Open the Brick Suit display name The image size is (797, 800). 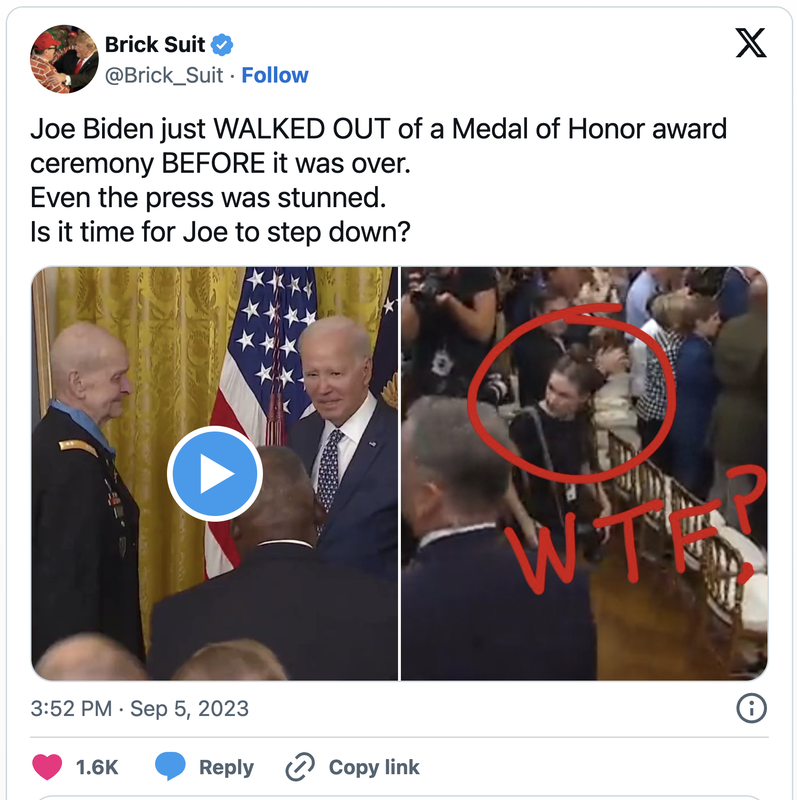click(x=155, y=44)
